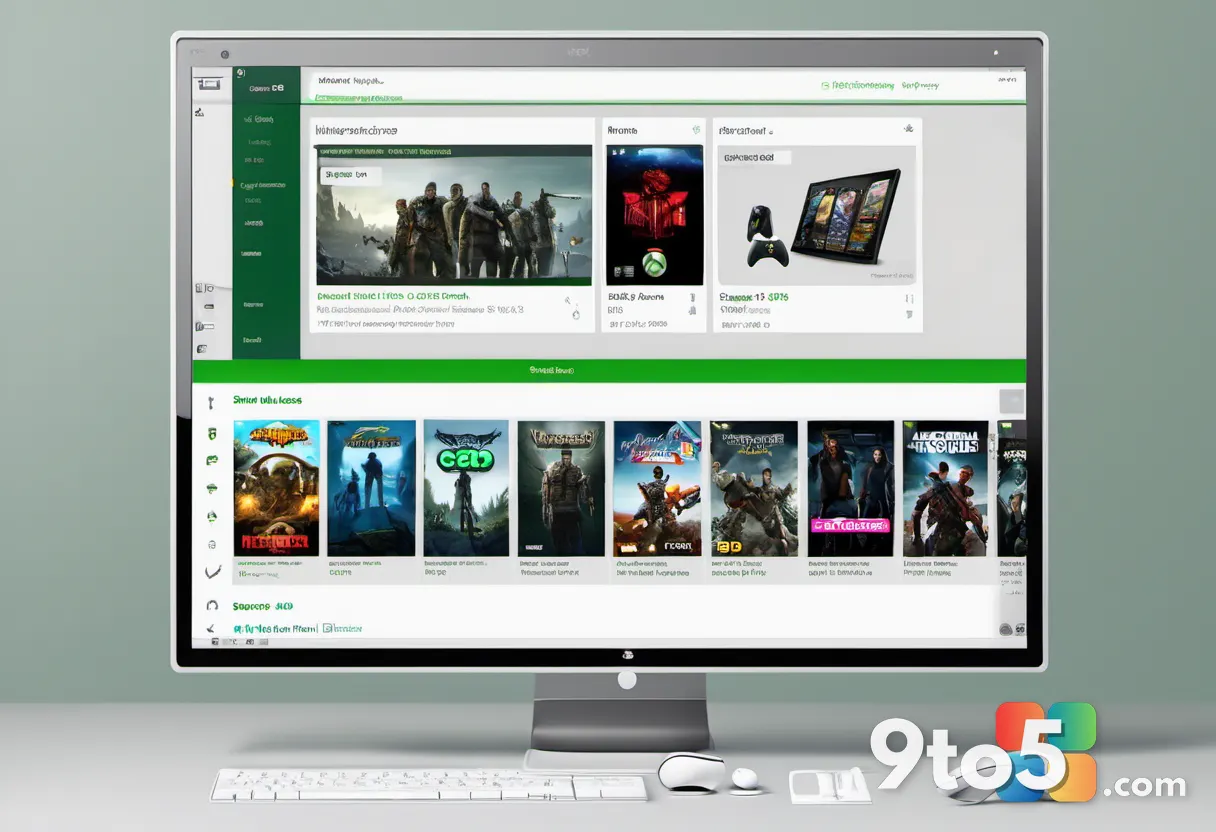Click the green checkbox icon beside the top-right green link
This screenshot has height=832, width=1216.
(825, 86)
